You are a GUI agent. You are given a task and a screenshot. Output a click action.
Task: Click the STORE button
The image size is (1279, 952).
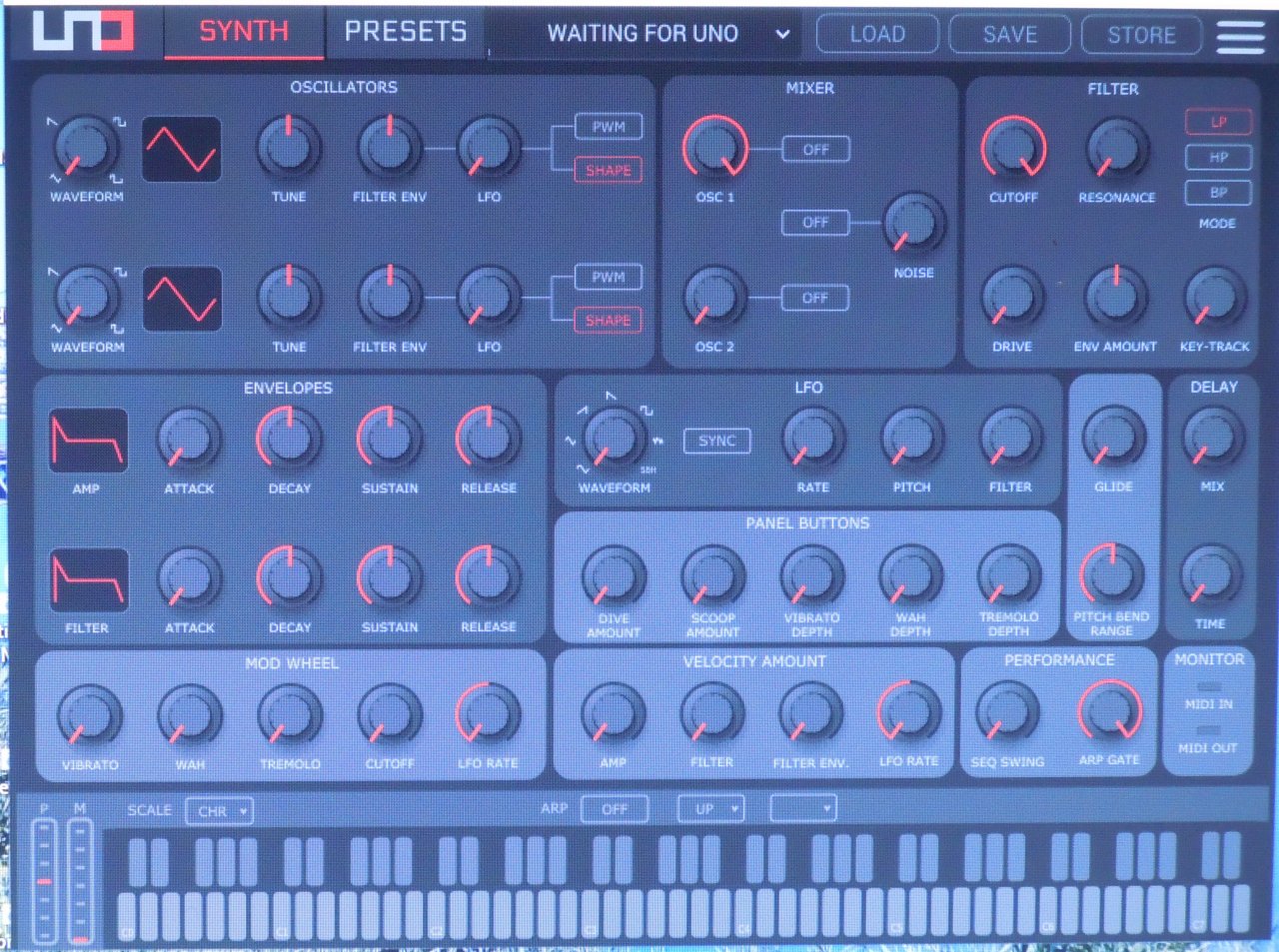tap(1141, 35)
